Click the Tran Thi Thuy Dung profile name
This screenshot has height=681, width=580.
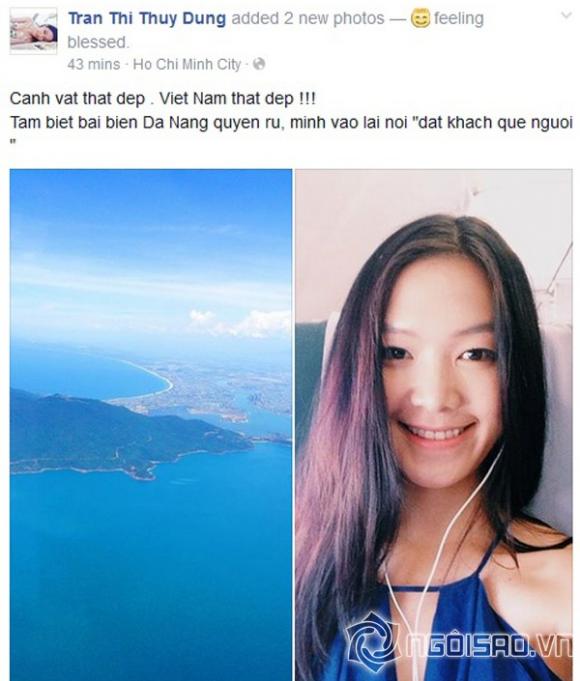[147, 19]
